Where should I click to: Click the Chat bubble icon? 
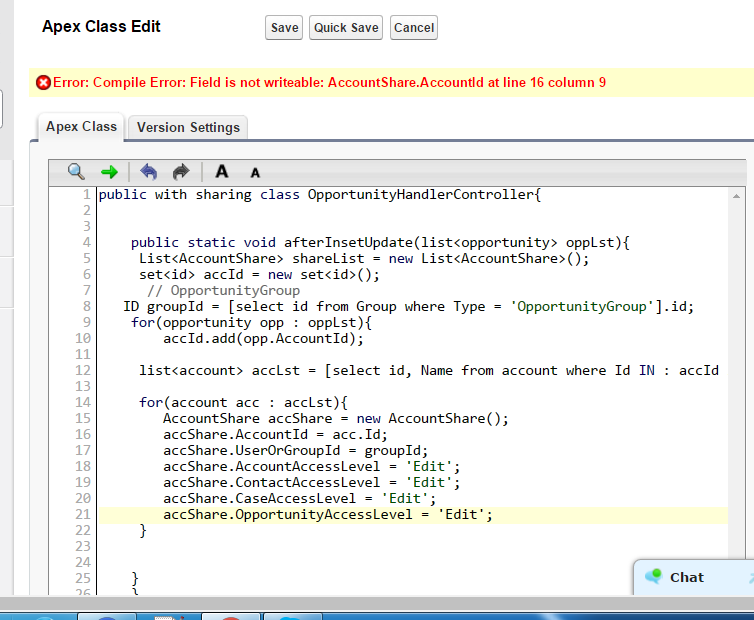pyautogui.click(x=654, y=577)
